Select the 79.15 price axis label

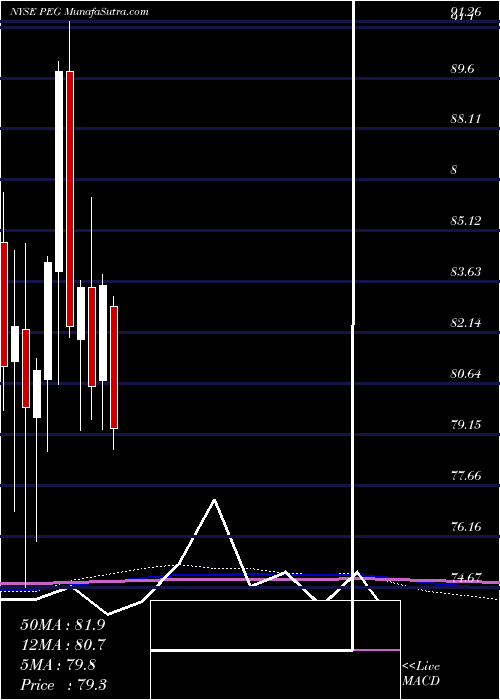click(466, 424)
